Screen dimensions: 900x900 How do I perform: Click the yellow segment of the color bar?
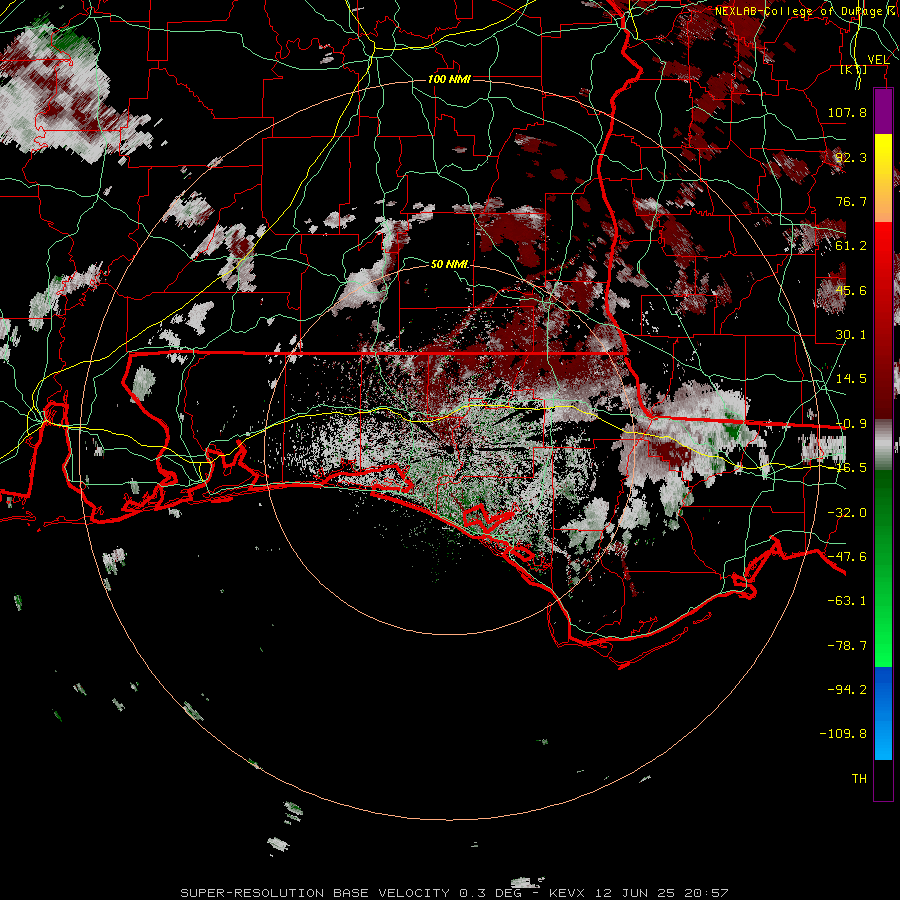[x=883, y=178]
